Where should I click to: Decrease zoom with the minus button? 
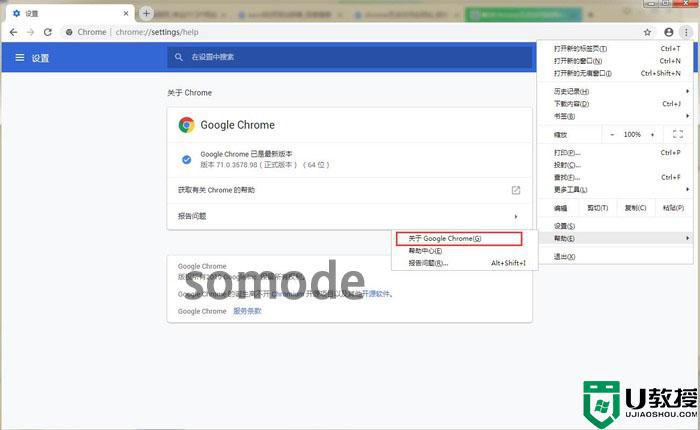[612, 134]
